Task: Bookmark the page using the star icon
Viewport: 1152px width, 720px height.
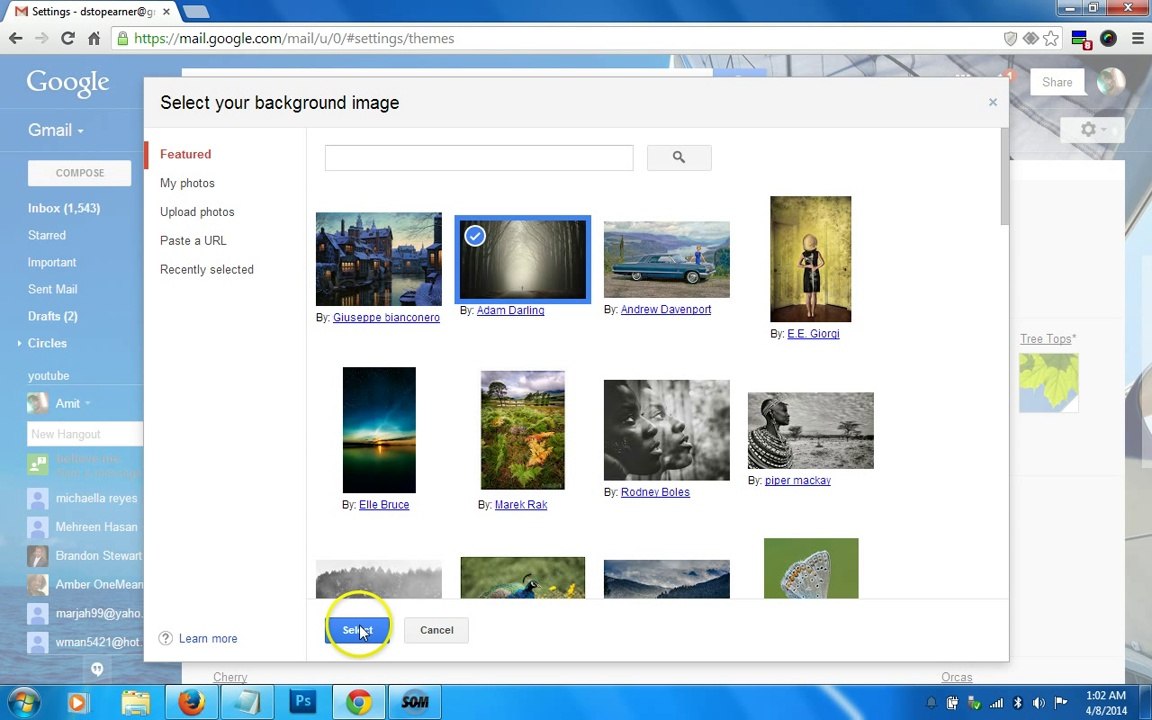Action: tap(1051, 38)
